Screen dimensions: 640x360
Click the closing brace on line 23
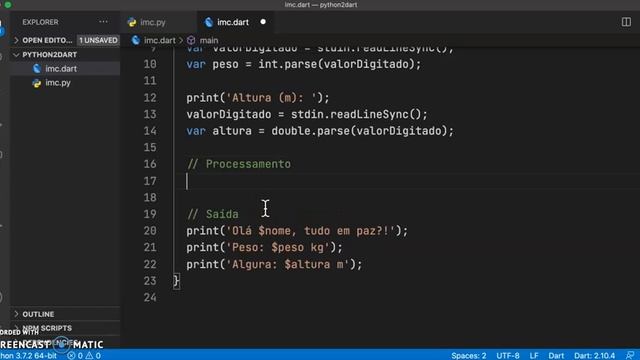[x=176, y=281]
